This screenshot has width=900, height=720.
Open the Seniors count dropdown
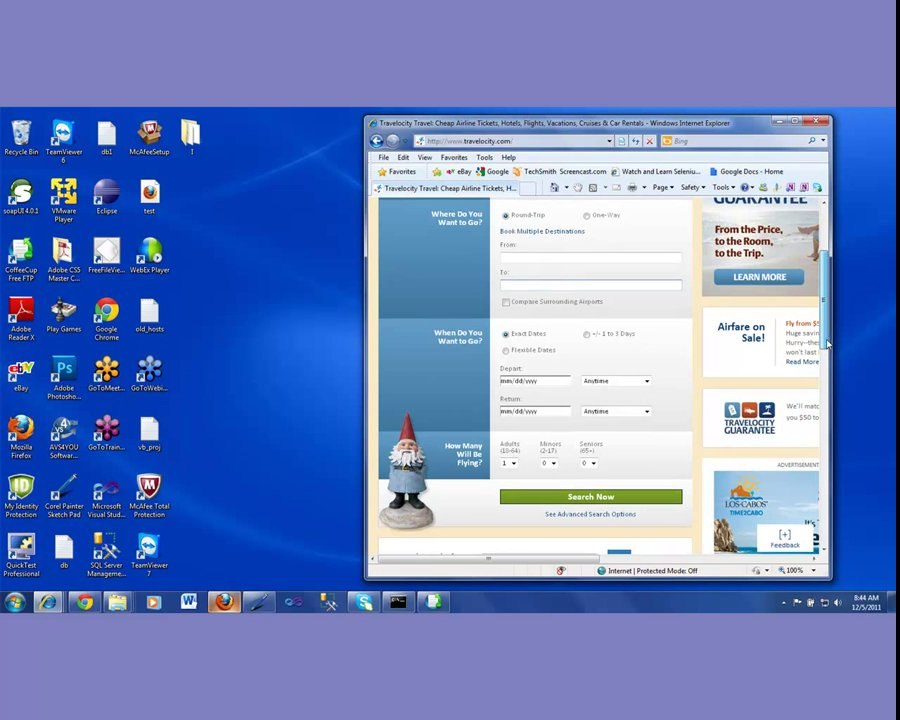(588, 463)
